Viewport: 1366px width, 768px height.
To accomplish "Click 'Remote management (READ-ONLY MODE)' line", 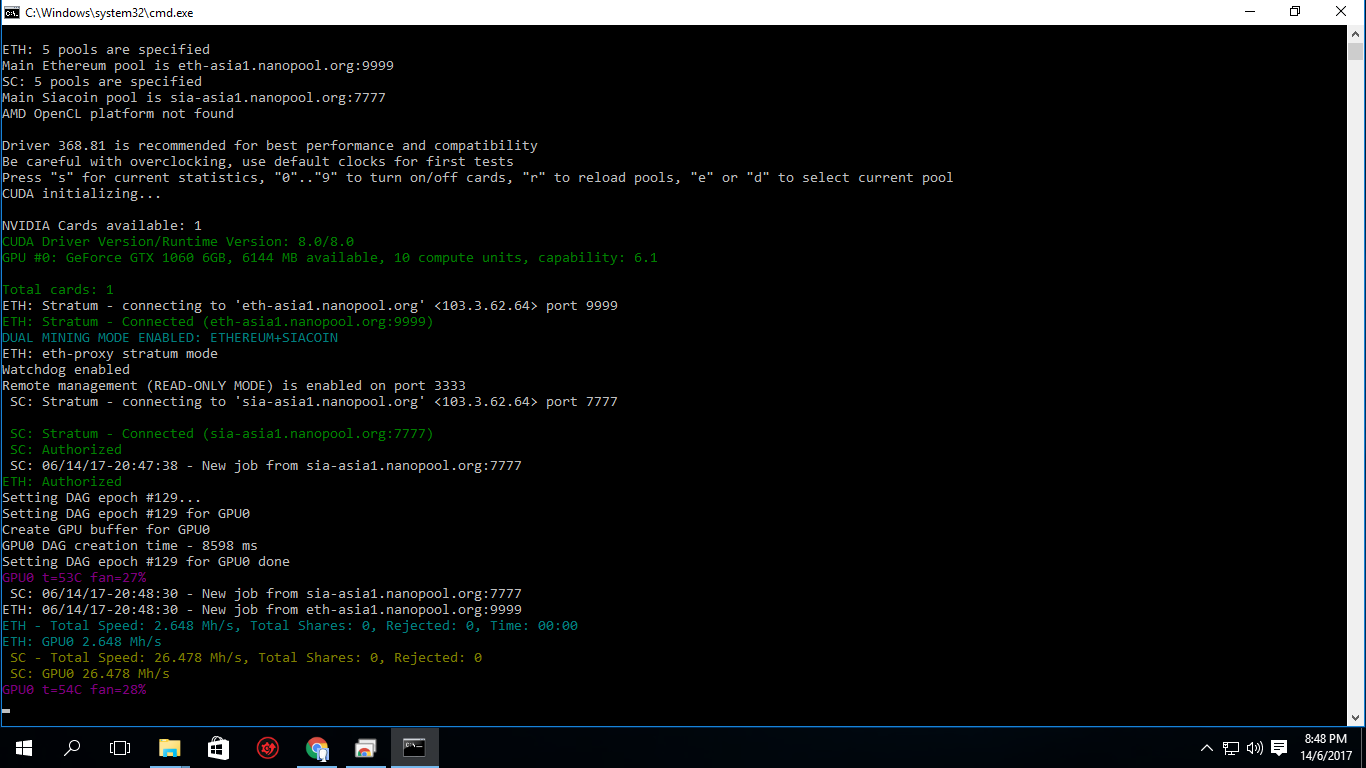I will [x=234, y=386].
